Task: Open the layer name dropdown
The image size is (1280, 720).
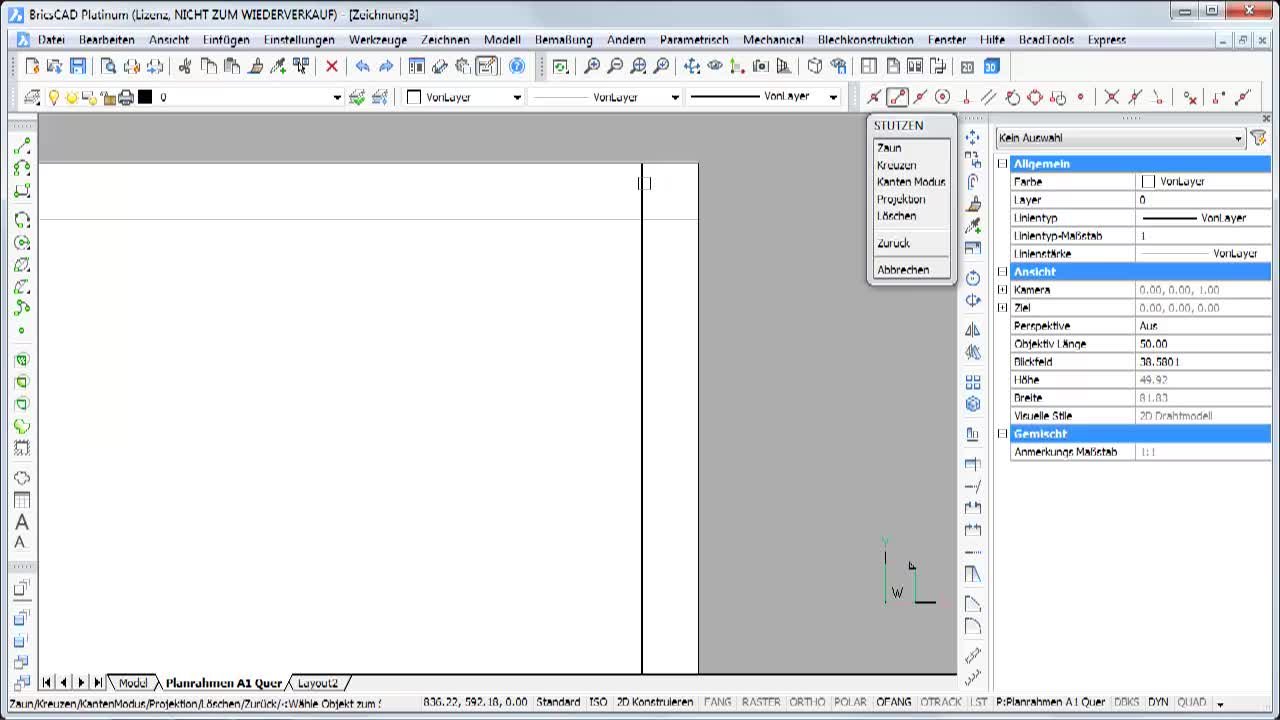Action: [337, 97]
